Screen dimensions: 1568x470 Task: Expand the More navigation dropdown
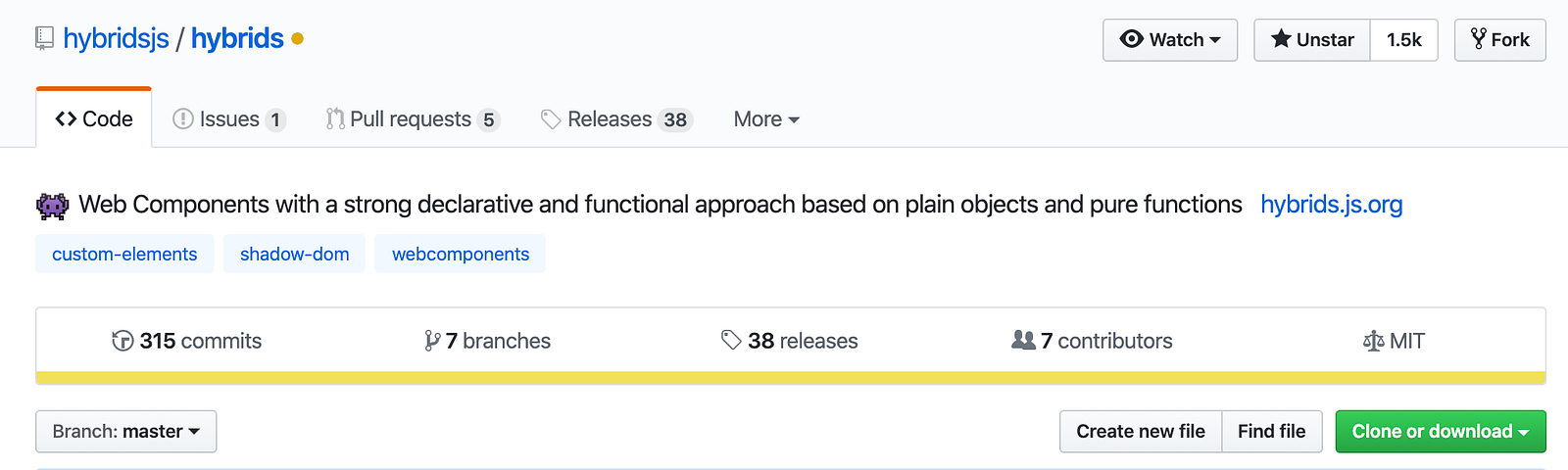(766, 119)
